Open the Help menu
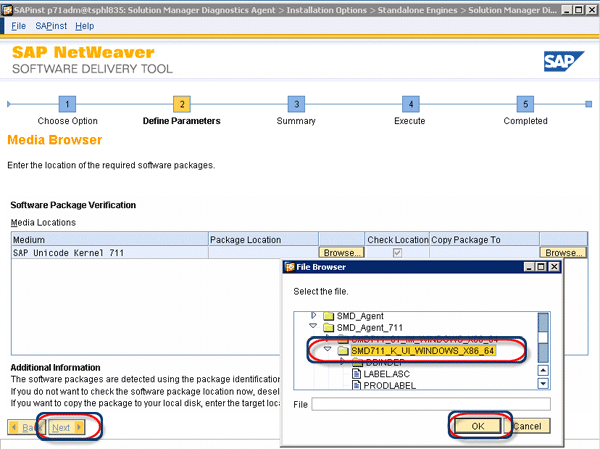Image resolution: width=600 pixels, height=449 pixels. (x=85, y=26)
